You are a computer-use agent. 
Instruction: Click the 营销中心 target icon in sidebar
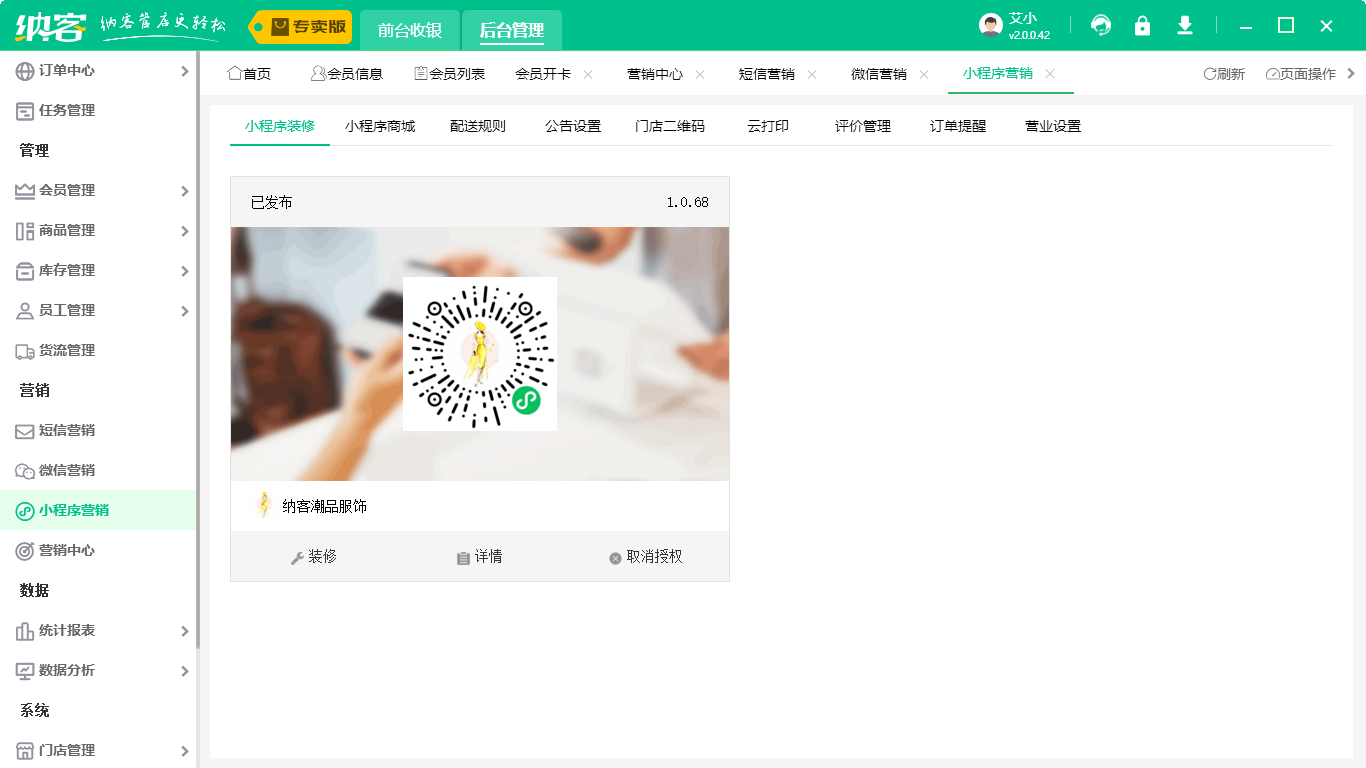click(25, 551)
